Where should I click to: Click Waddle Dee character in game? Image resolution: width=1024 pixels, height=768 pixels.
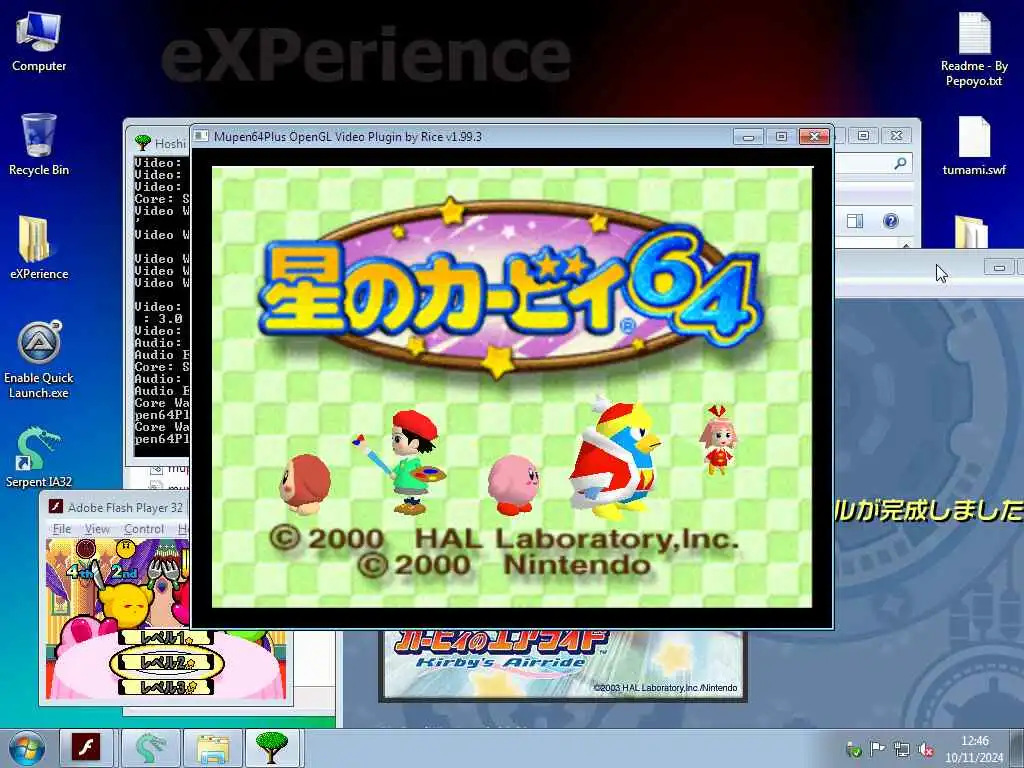coord(305,485)
